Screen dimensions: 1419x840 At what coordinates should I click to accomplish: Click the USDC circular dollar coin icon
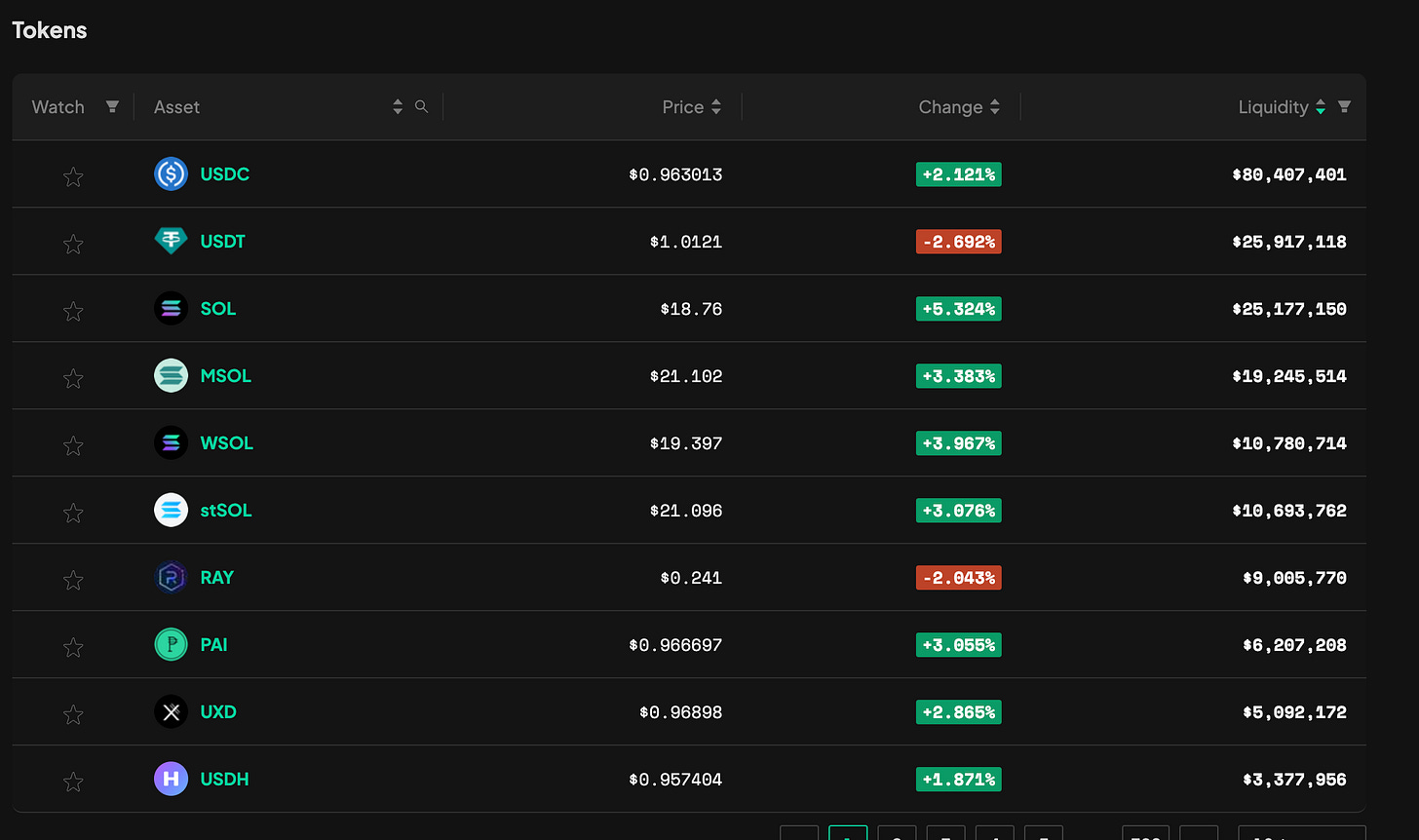[x=171, y=174]
